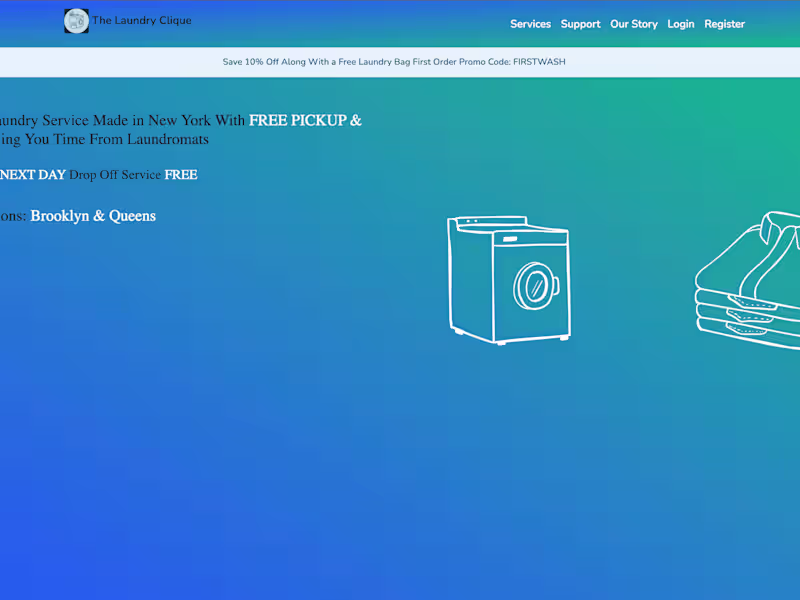Click the You Time From Laundromats line
800x600 pixels.
click(104, 139)
